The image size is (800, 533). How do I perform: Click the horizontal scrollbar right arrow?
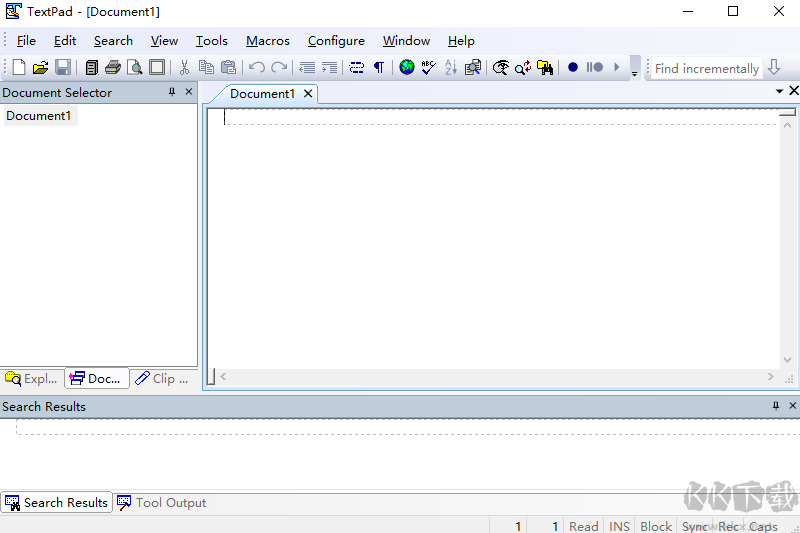pyautogui.click(x=770, y=376)
